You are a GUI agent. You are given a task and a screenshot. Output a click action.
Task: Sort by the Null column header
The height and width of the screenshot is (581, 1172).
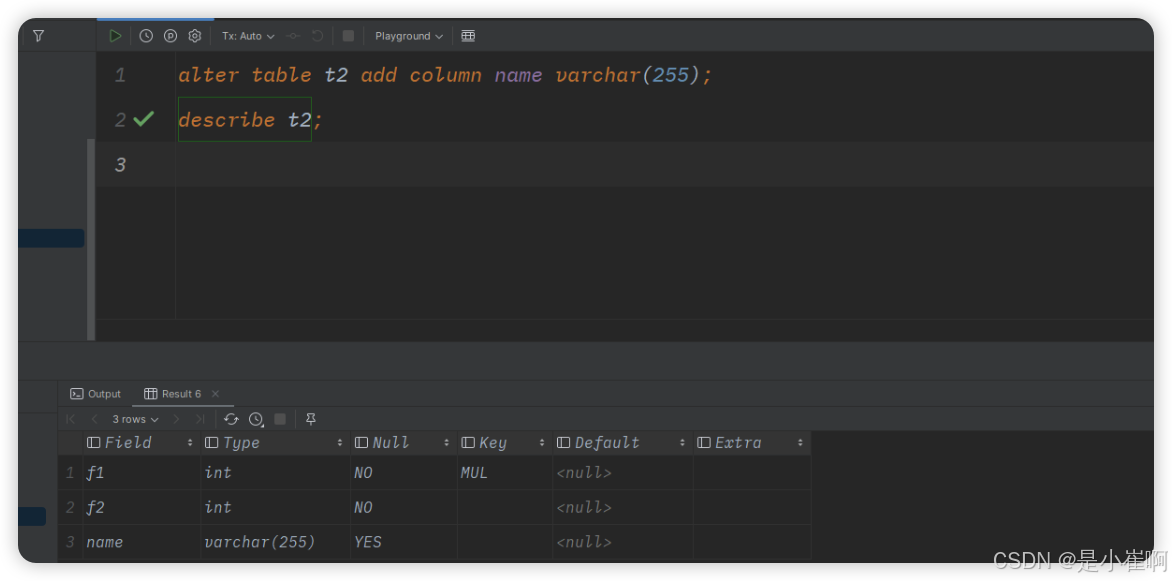click(x=404, y=443)
